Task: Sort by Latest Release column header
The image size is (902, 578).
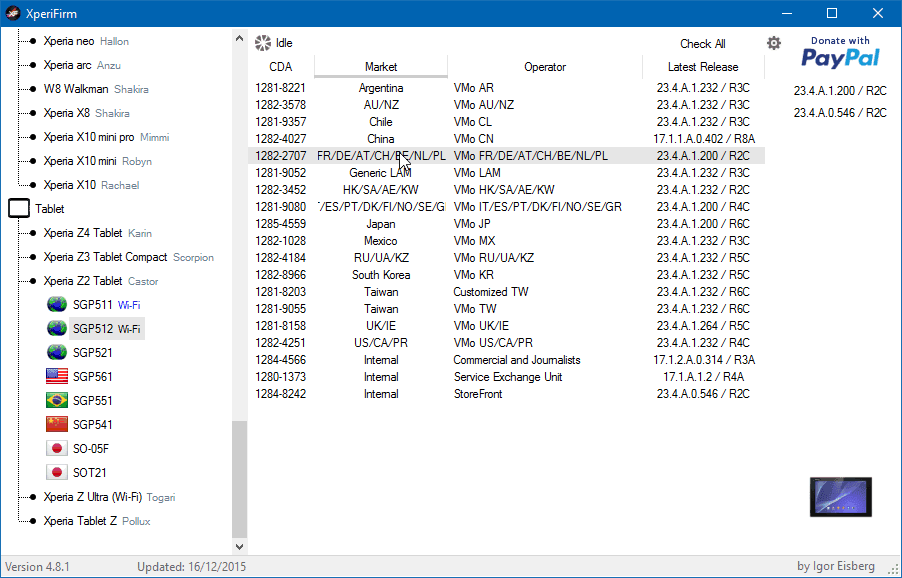Action: tap(703, 67)
